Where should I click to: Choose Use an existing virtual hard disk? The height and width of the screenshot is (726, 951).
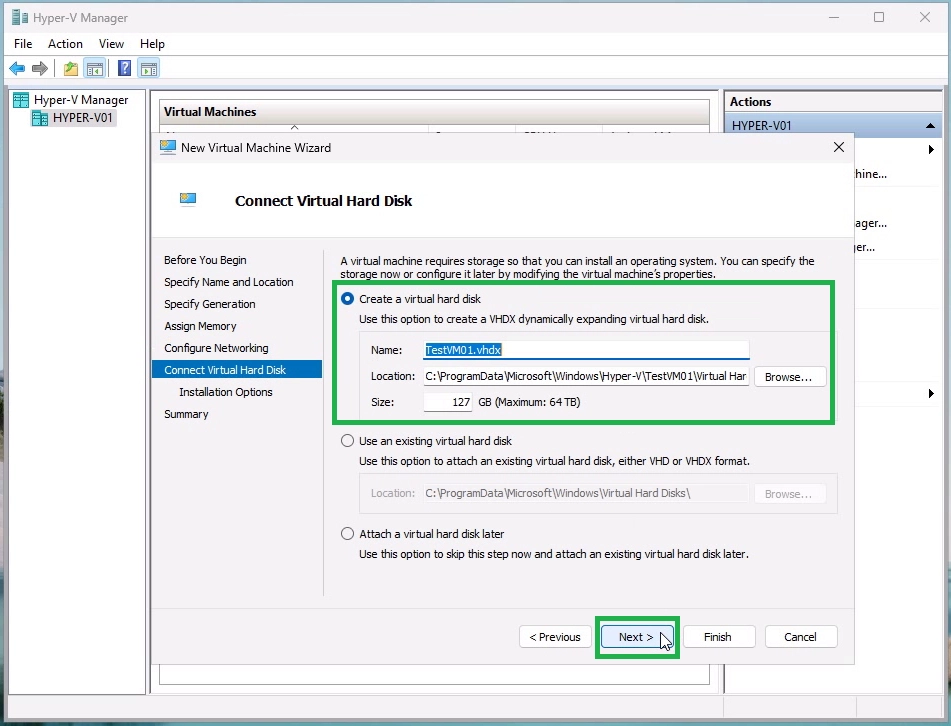pos(348,441)
